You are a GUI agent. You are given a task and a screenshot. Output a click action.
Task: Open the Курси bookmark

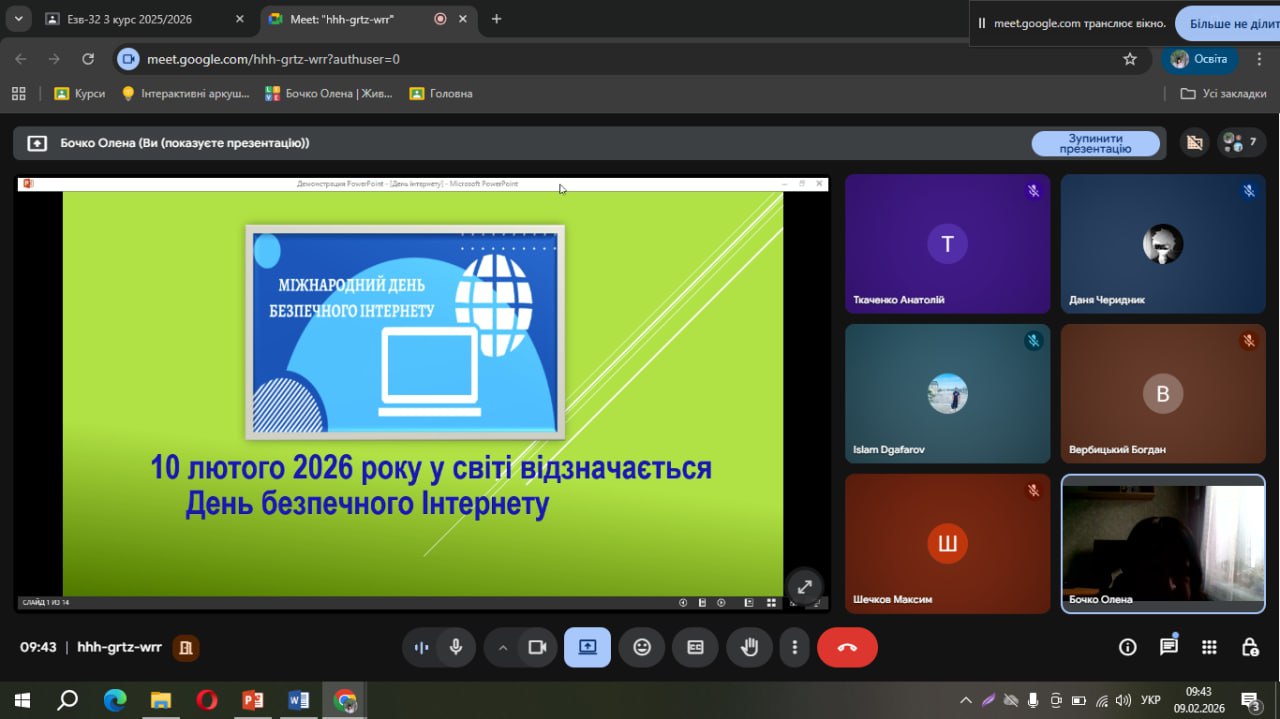(x=80, y=93)
